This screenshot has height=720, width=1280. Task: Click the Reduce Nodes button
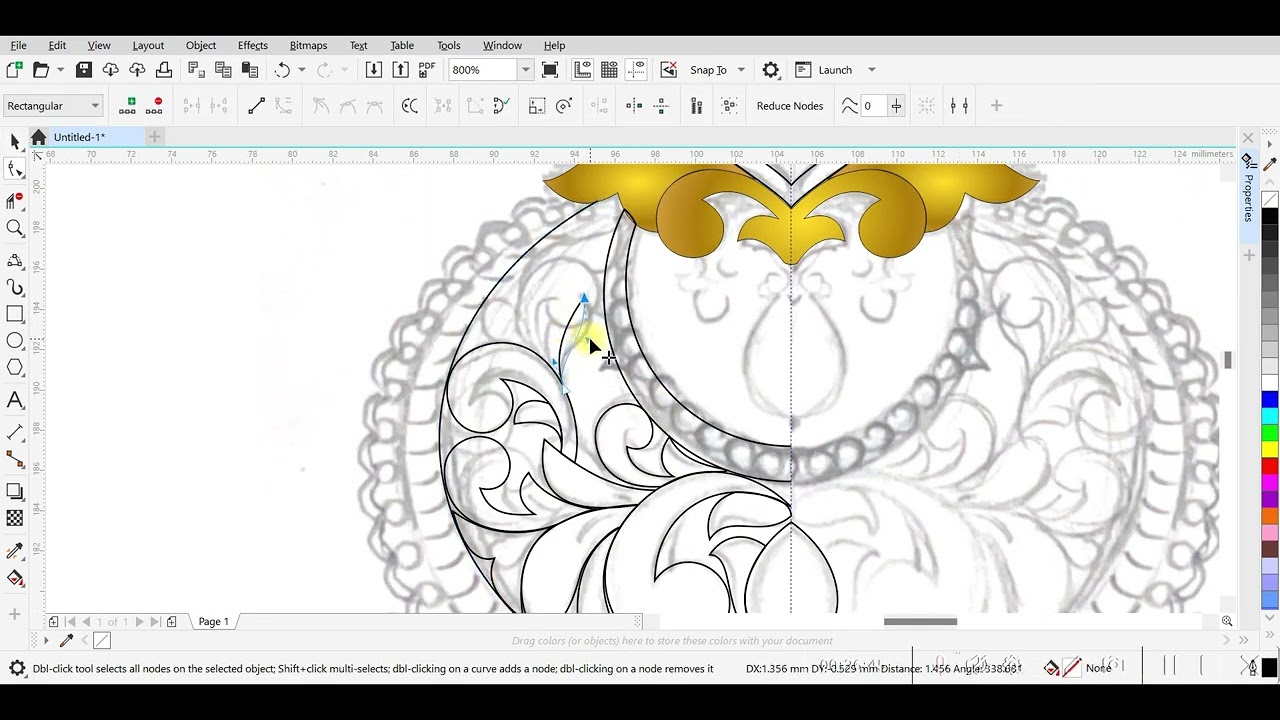coord(790,106)
